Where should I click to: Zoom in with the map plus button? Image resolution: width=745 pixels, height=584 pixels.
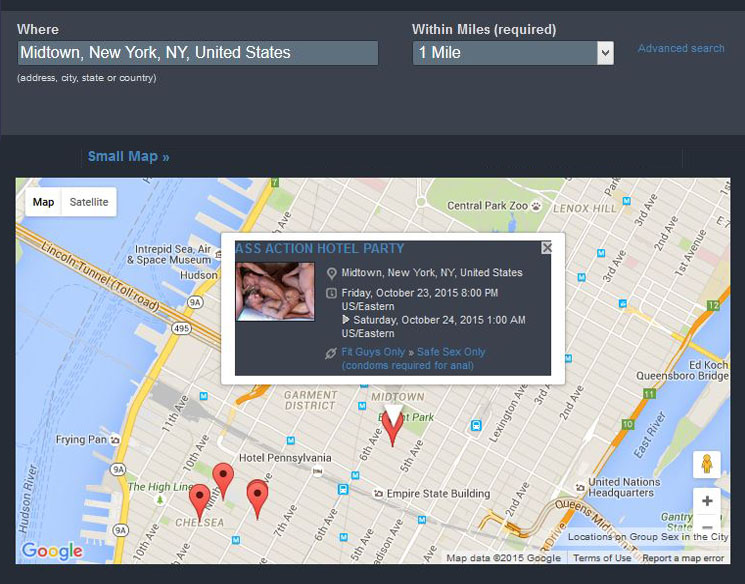pos(706,501)
